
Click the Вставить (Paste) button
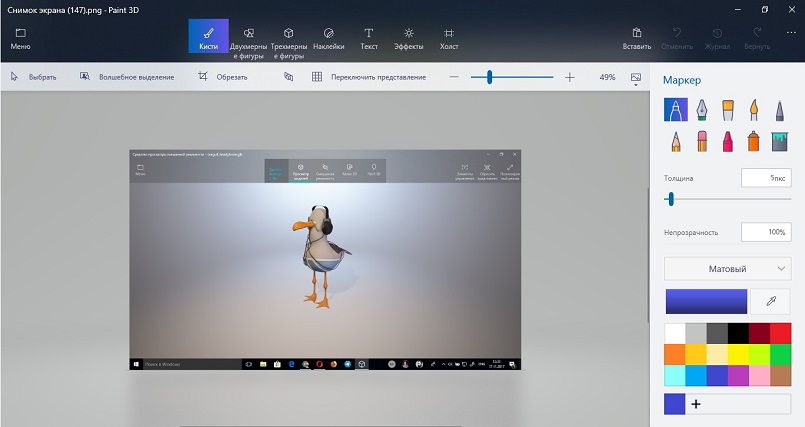pos(637,39)
